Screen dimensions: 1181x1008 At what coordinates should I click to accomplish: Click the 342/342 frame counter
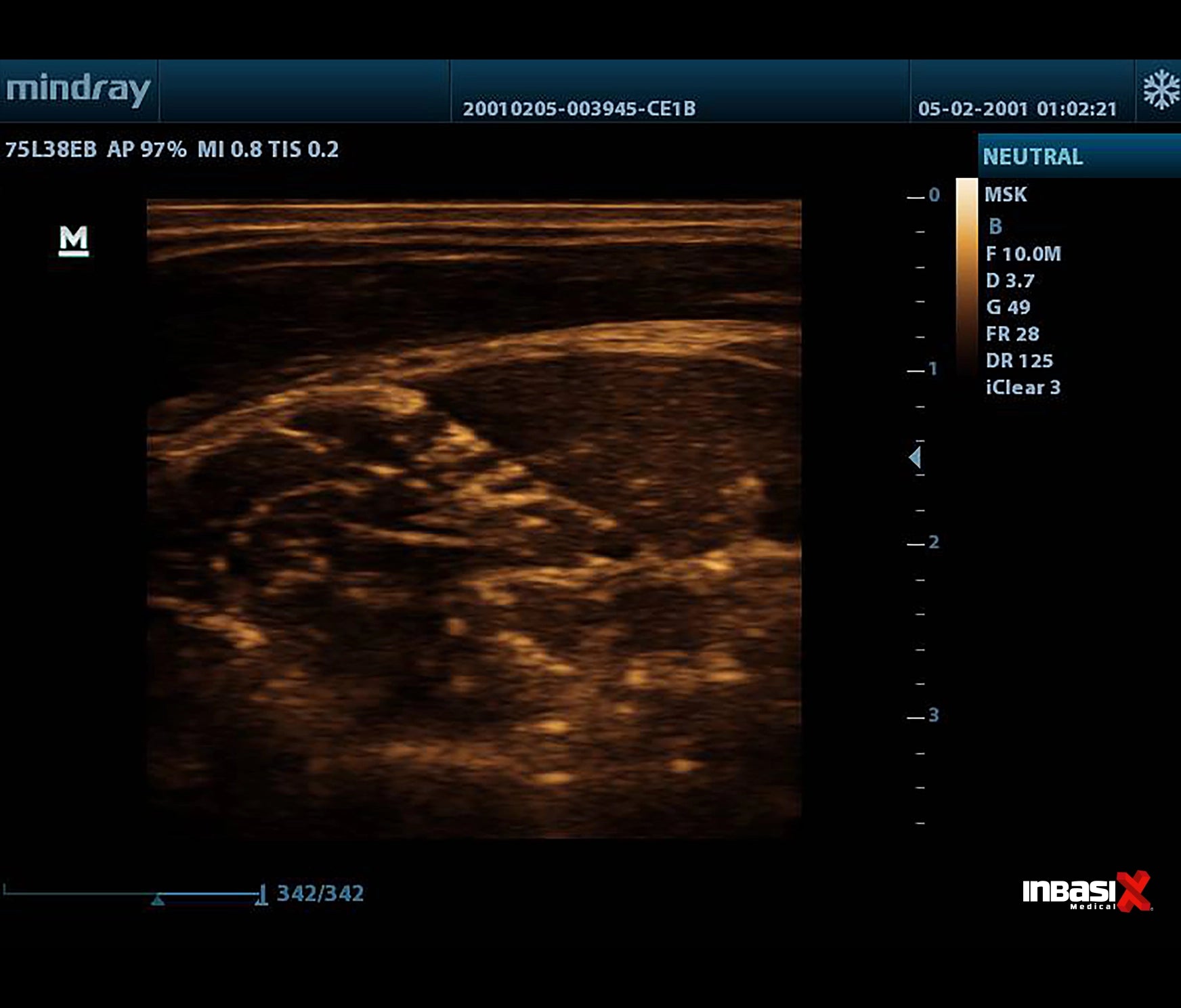(320, 894)
